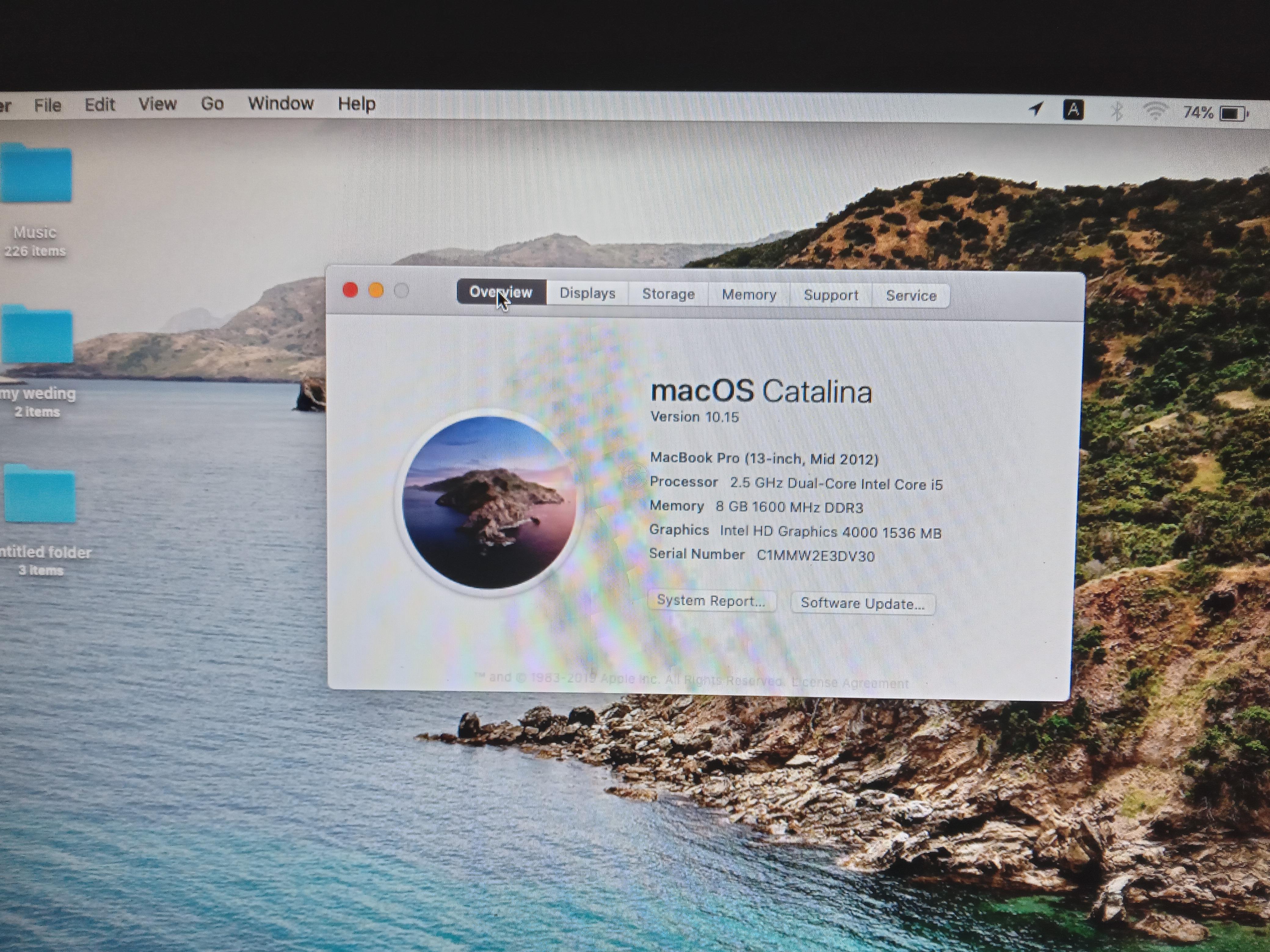The width and height of the screenshot is (1270, 952).
Task: Open the Help menu
Action: click(357, 104)
